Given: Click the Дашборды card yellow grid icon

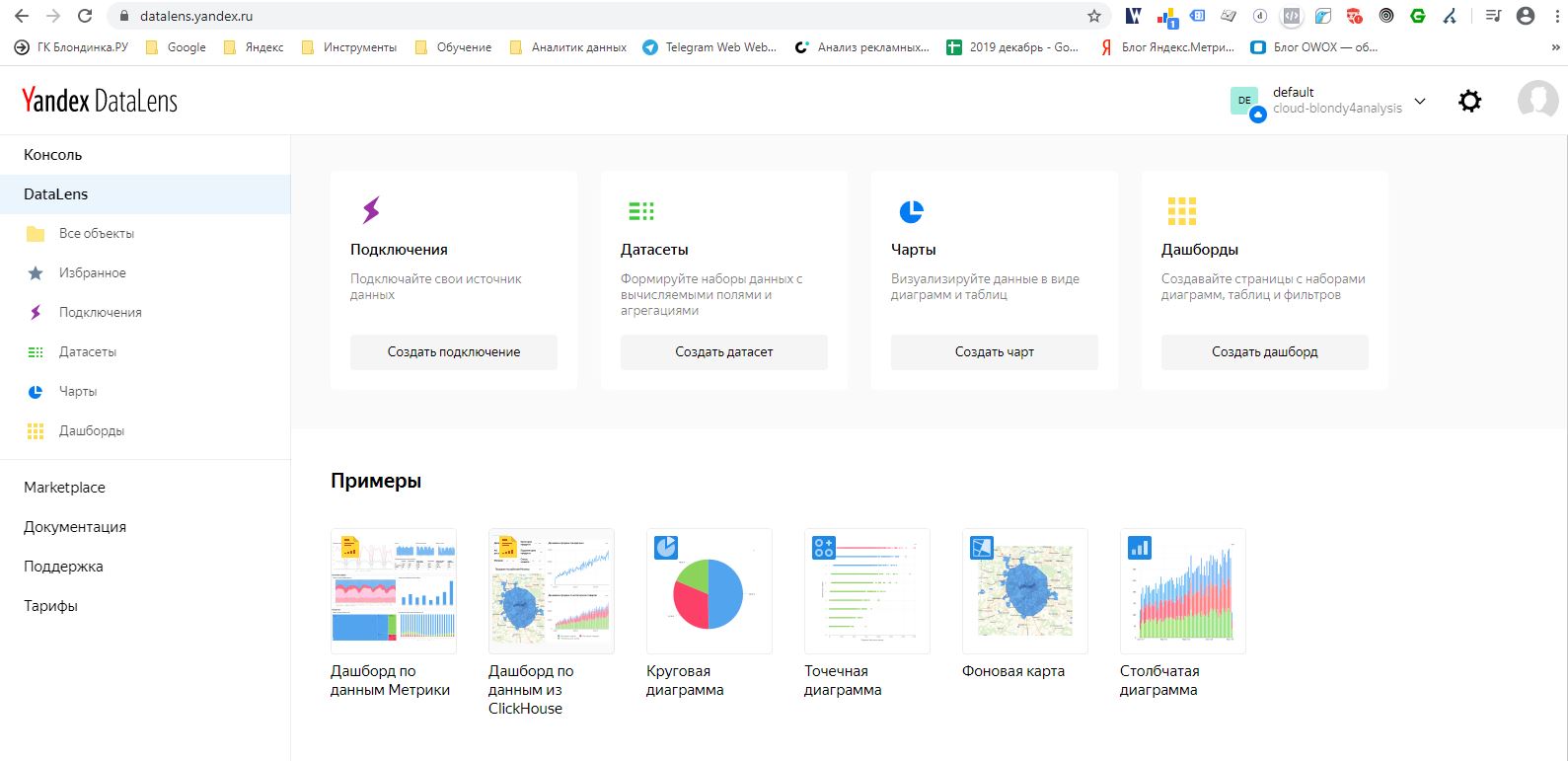Looking at the screenshot, I should click(1181, 211).
